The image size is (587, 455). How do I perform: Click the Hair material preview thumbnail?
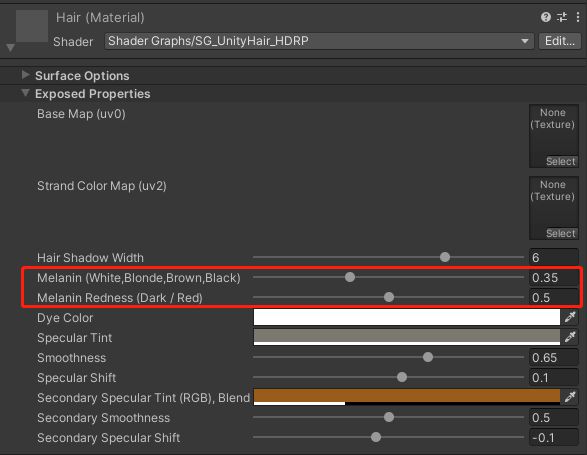click(32, 26)
